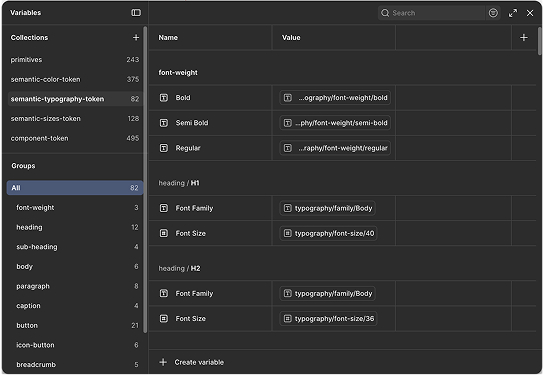Add a new collection with plus icon
Viewport: 544px width, 375px height.
136,37
